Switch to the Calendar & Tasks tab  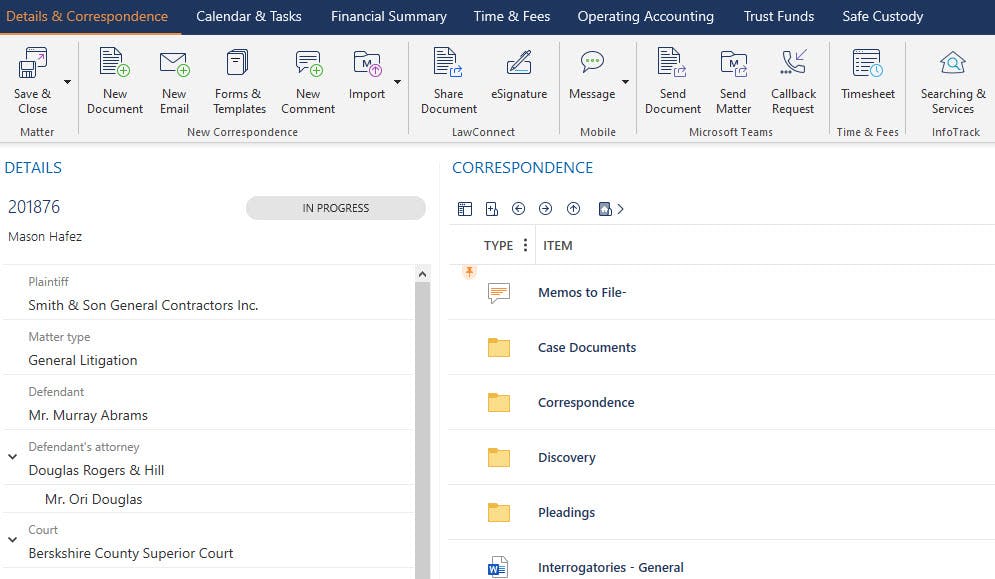(248, 16)
